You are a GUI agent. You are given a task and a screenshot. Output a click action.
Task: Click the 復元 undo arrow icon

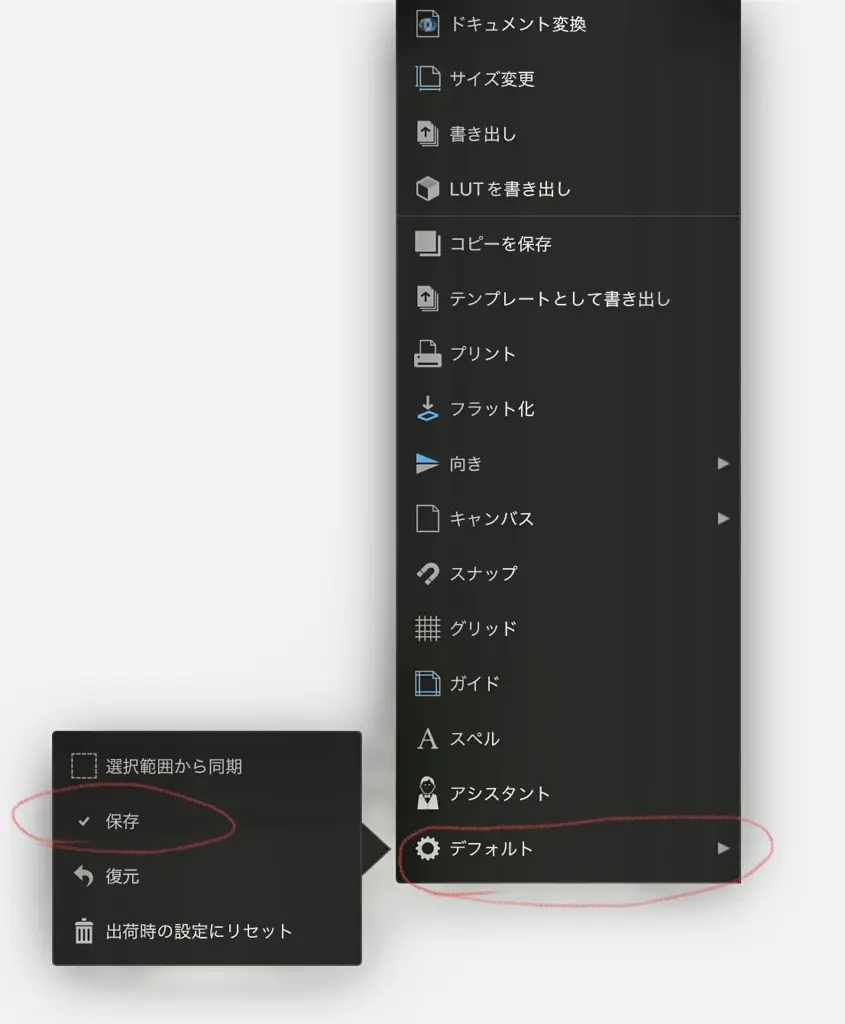coord(84,876)
